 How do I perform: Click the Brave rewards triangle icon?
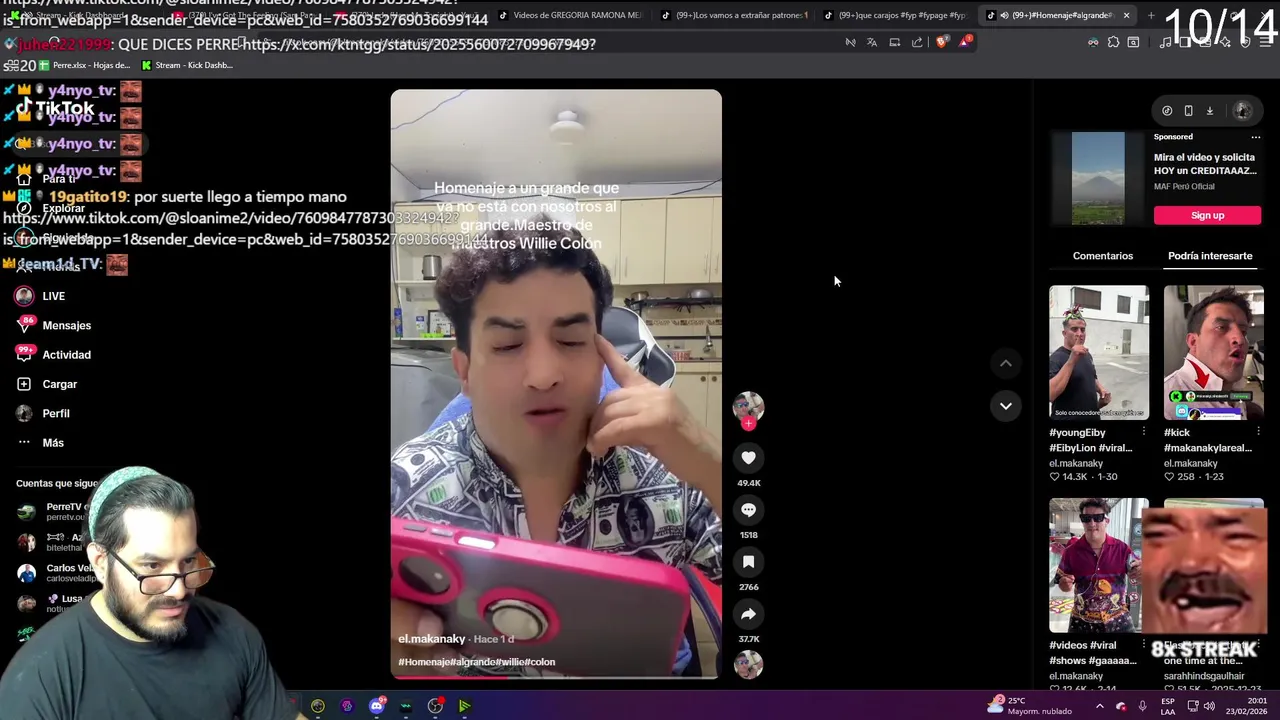tap(965, 42)
